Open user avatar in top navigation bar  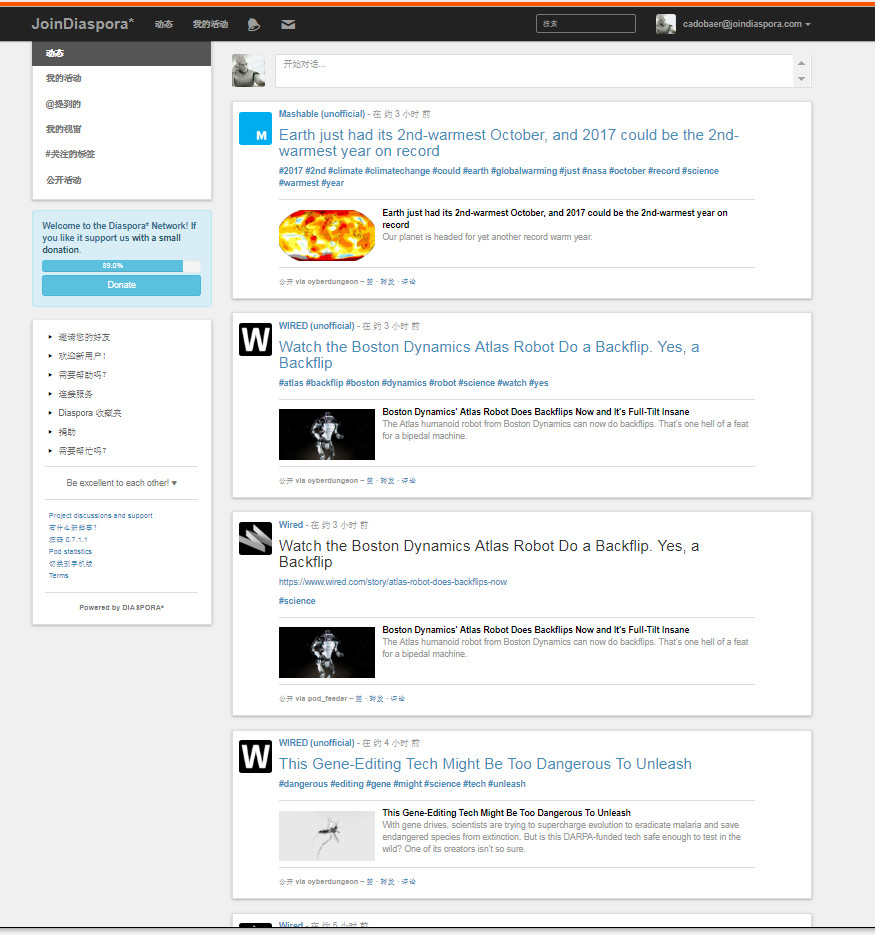666,24
